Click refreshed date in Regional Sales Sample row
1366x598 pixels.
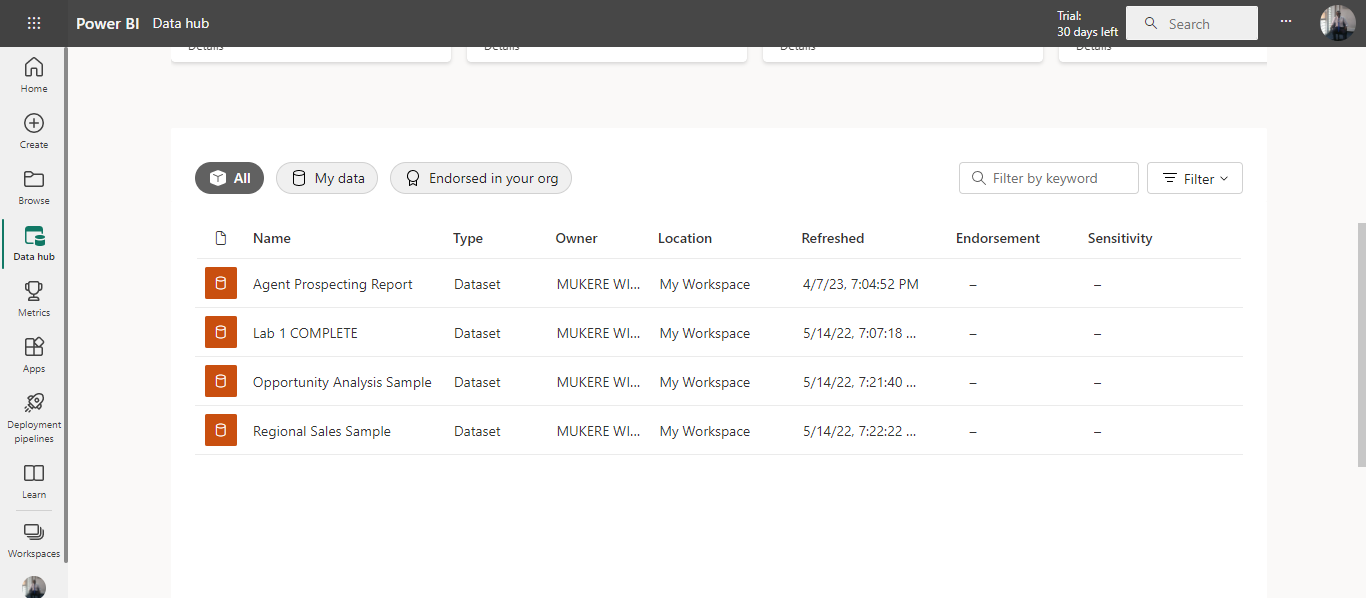(x=860, y=431)
